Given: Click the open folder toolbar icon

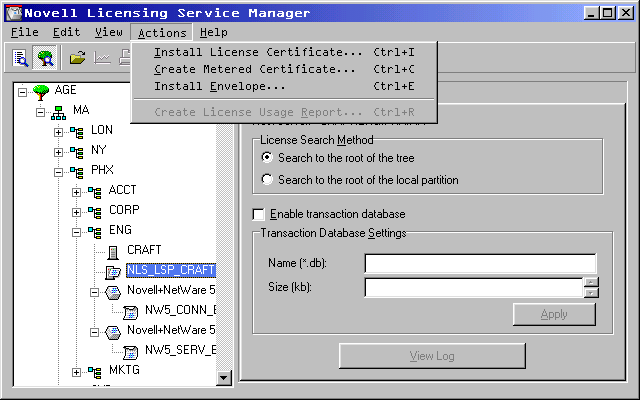Looking at the screenshot, I should [x=77, y=58].
